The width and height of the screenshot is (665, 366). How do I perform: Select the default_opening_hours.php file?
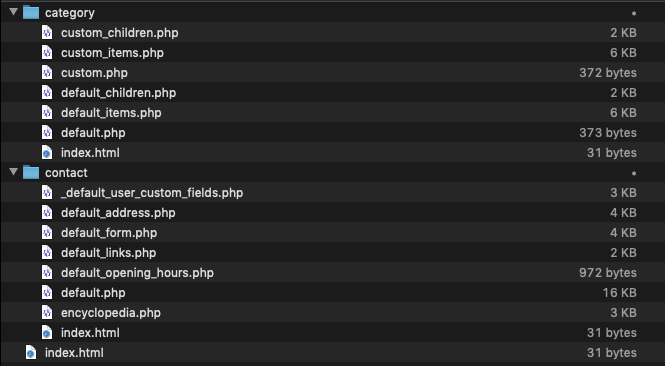point(332,273)
